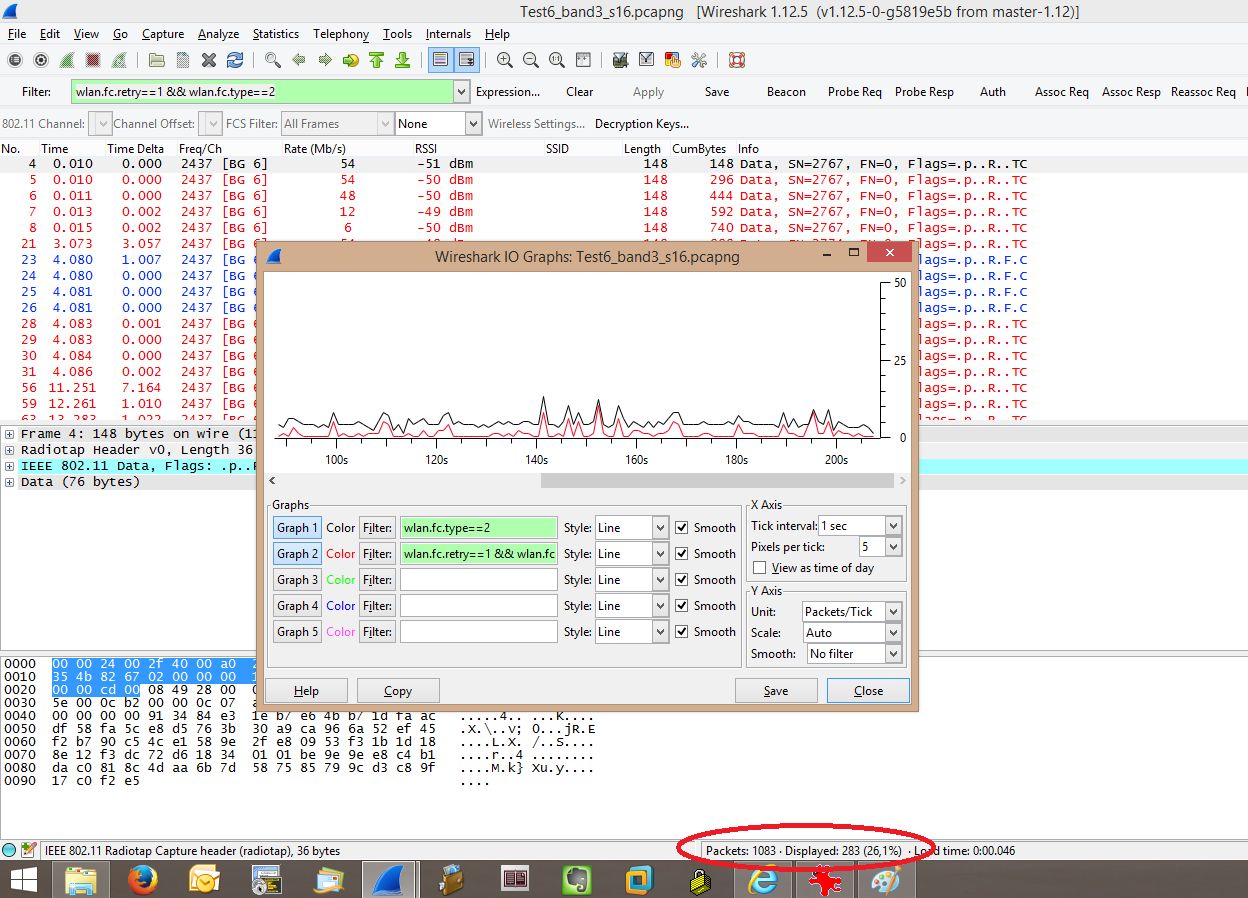Zoom out packet text

[x=531, y=60]
